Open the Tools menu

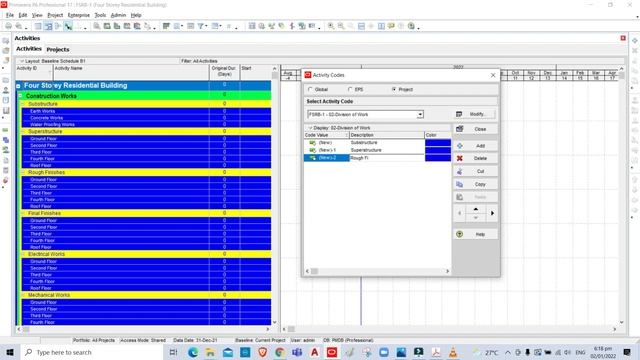click(100, 15)
